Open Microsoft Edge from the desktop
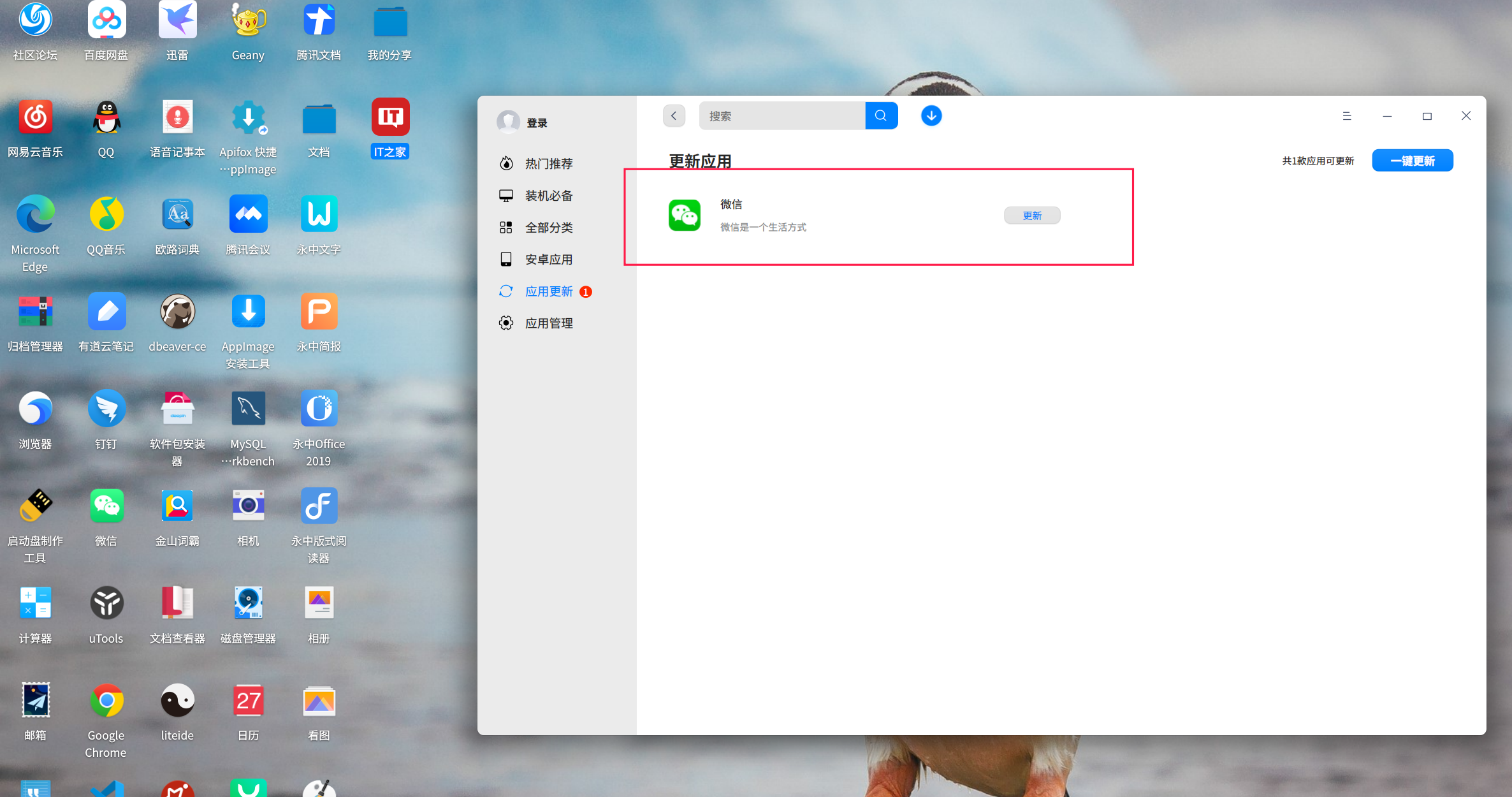This screenshot has width=1512, height=797. (x=35, y=215)
